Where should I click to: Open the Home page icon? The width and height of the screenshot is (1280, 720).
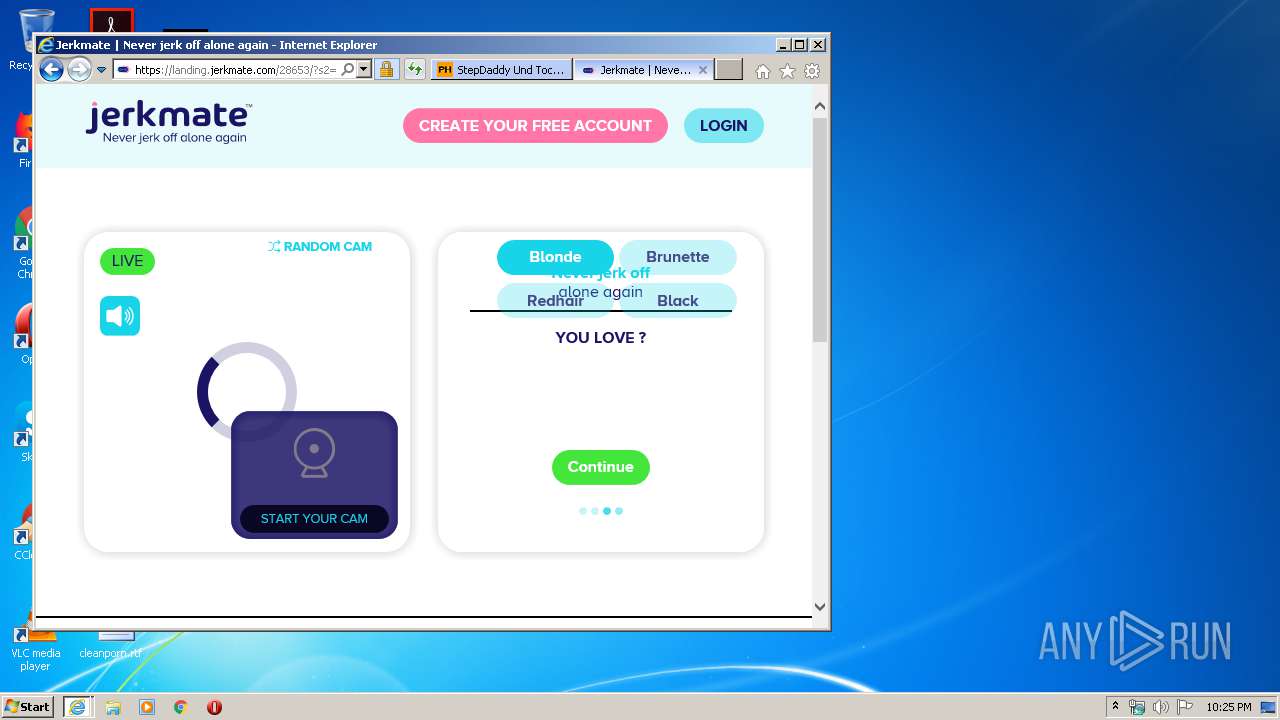click(x=763, y=71)
